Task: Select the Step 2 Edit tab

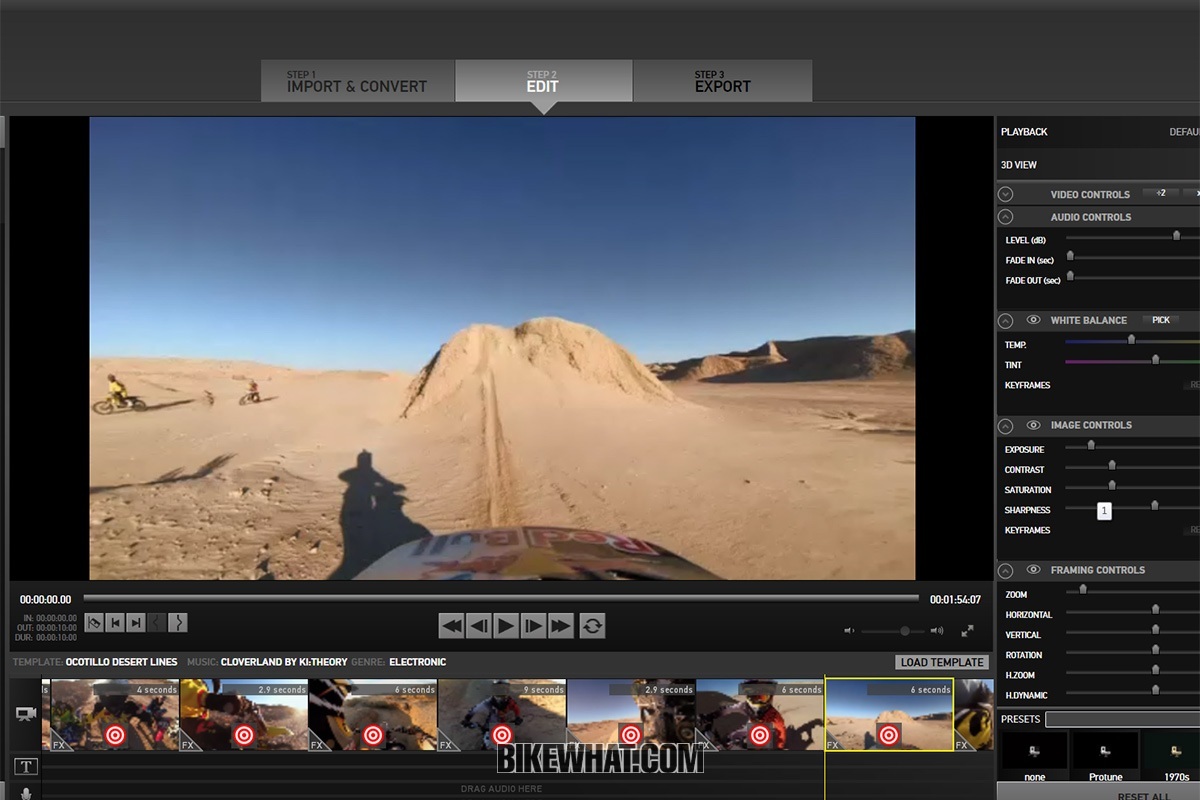Action: click(543, 81)
